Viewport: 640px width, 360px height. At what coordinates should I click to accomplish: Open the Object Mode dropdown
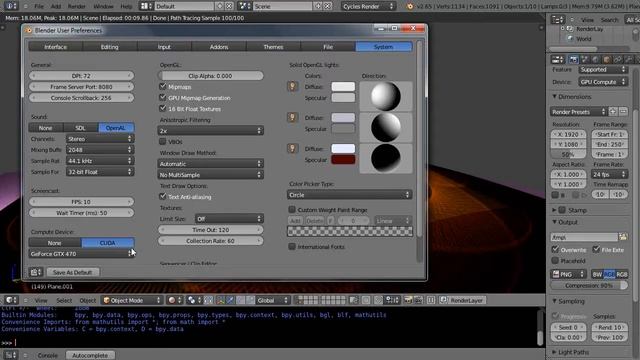131,300
